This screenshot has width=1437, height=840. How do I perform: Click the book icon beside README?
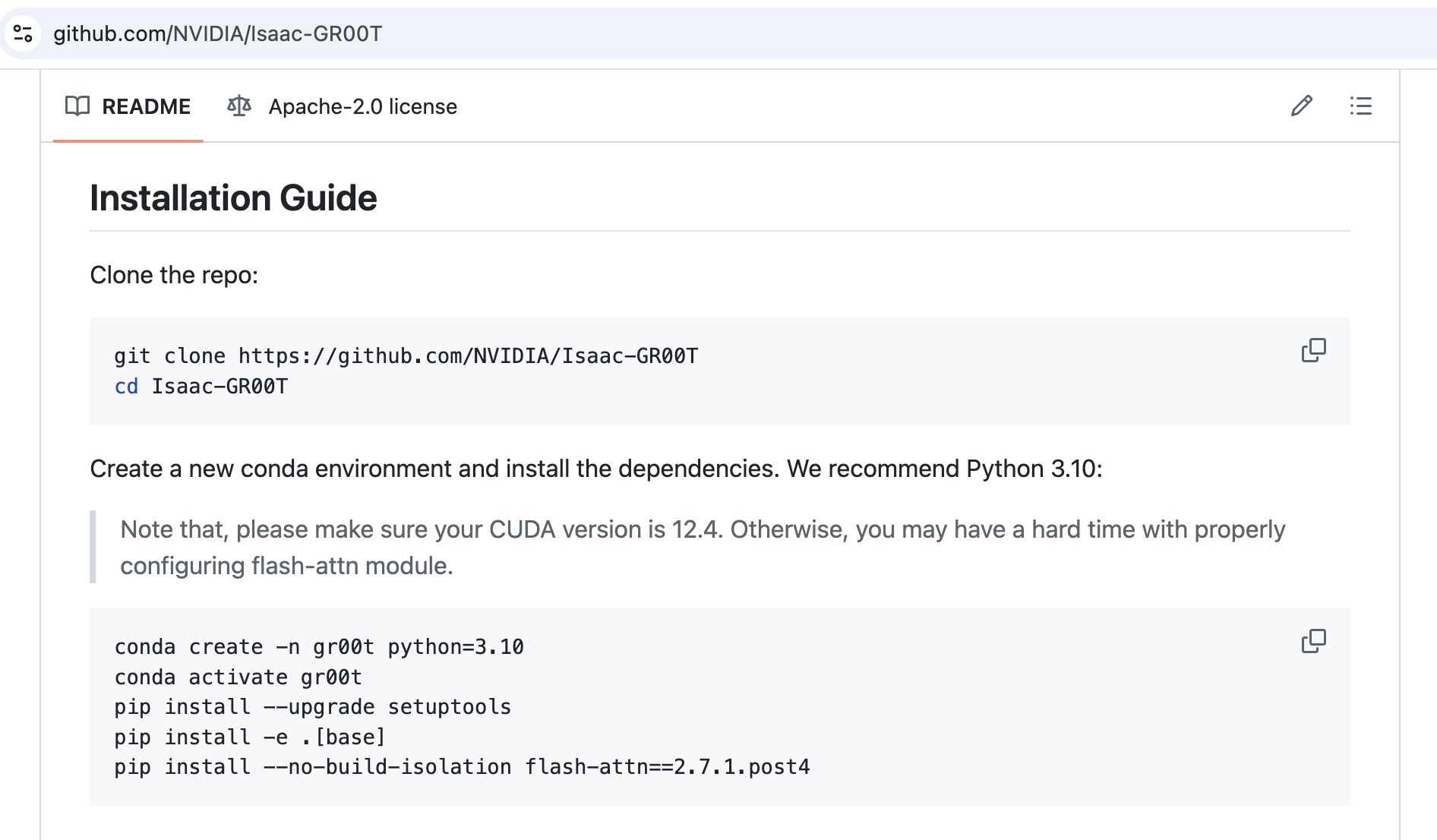tap(77, 106)
